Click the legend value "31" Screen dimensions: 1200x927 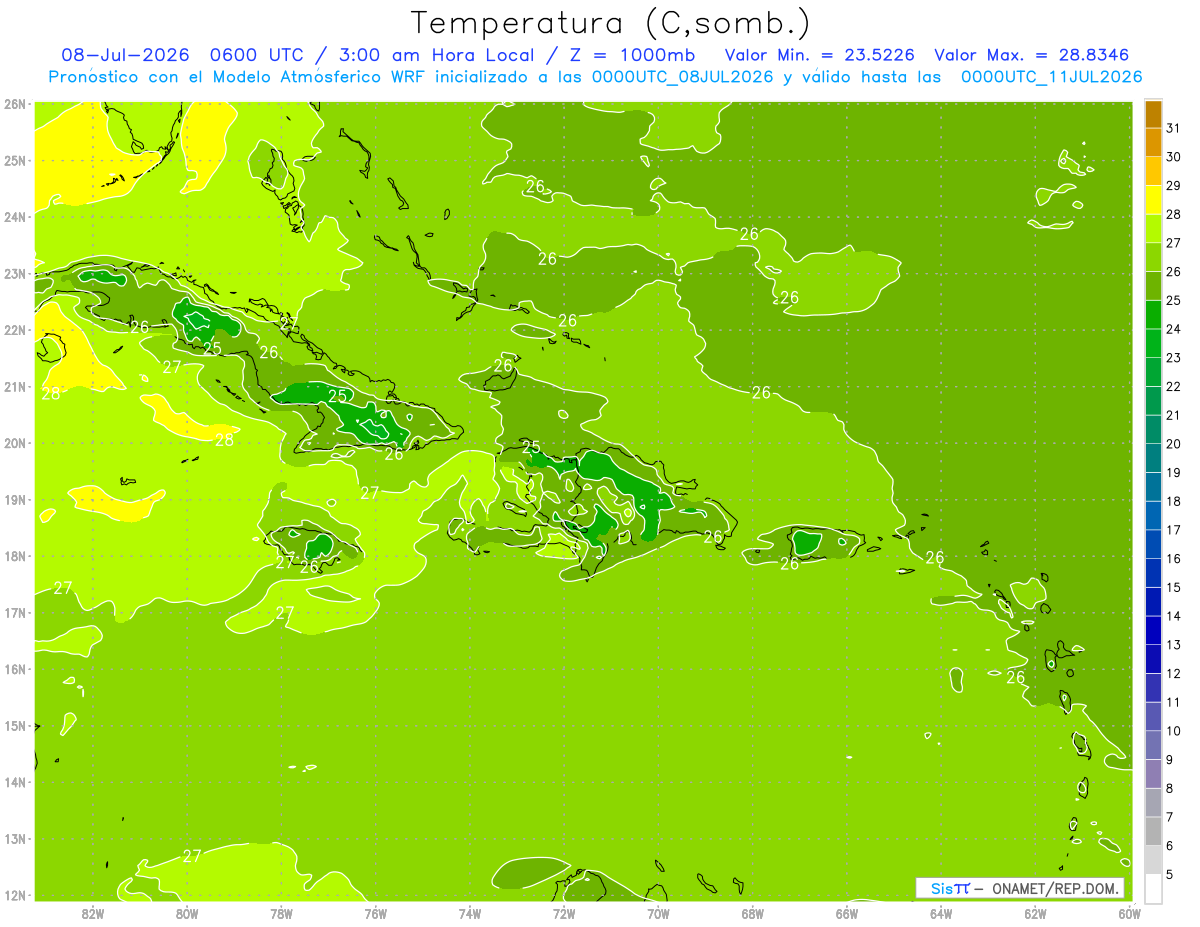[1173, 127]
